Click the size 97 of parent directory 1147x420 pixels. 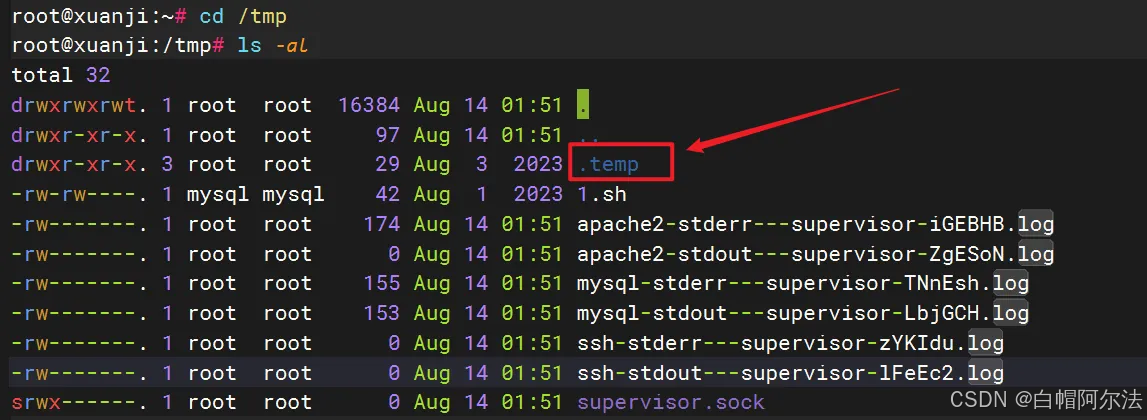[388, 135]
